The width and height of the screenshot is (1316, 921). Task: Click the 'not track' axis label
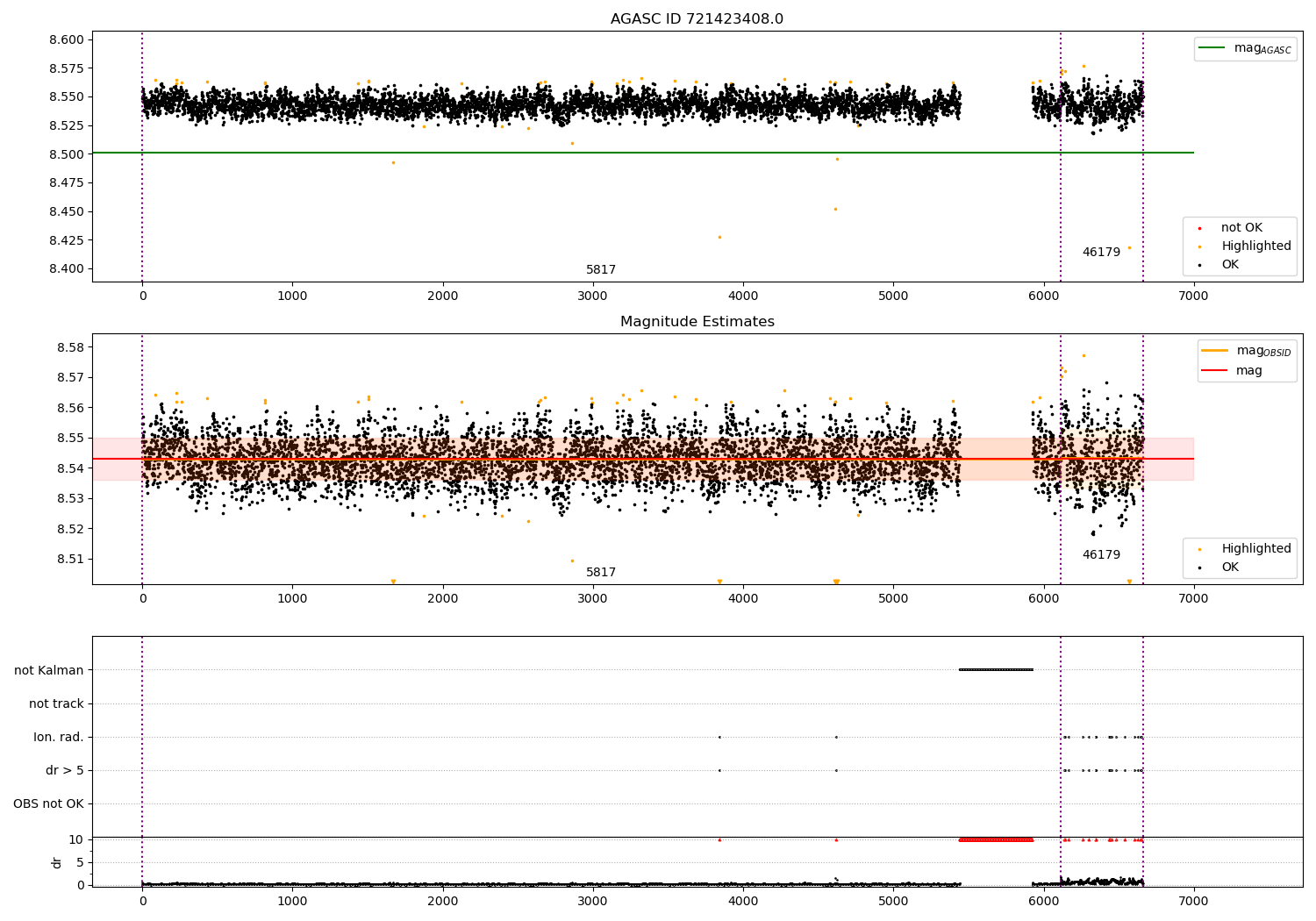pyautogui.click(x=56, y=703)
